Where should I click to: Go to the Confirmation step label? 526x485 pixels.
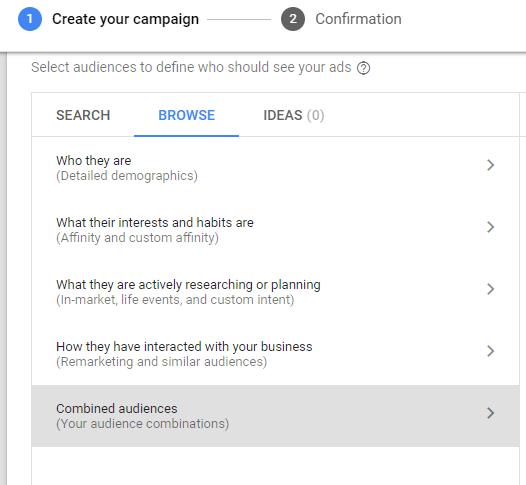[358, 19]
